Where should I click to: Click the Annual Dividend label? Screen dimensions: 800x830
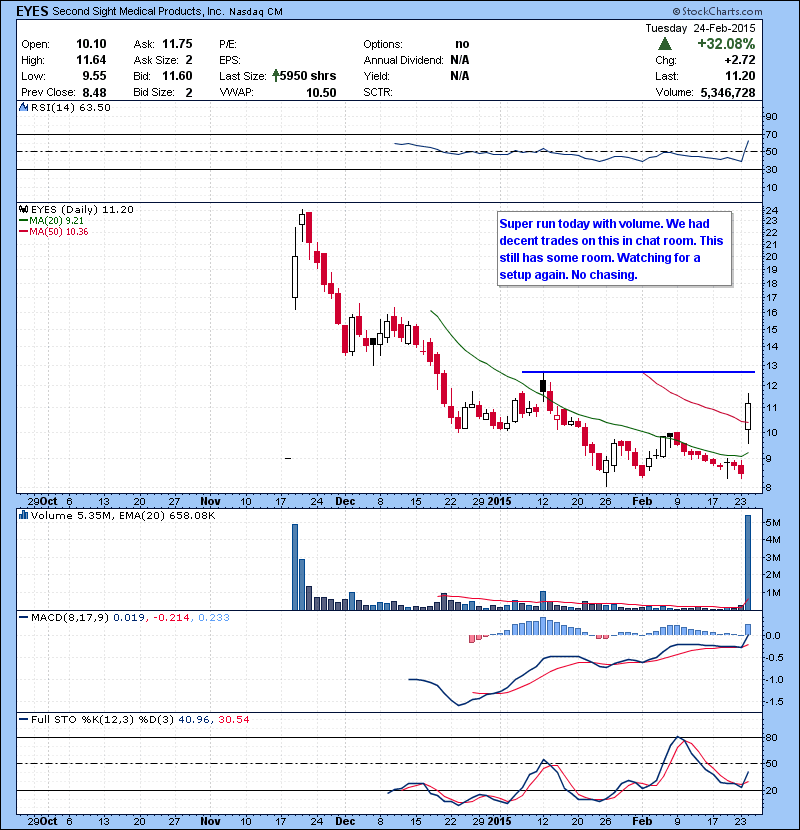[x=403, y=60]
